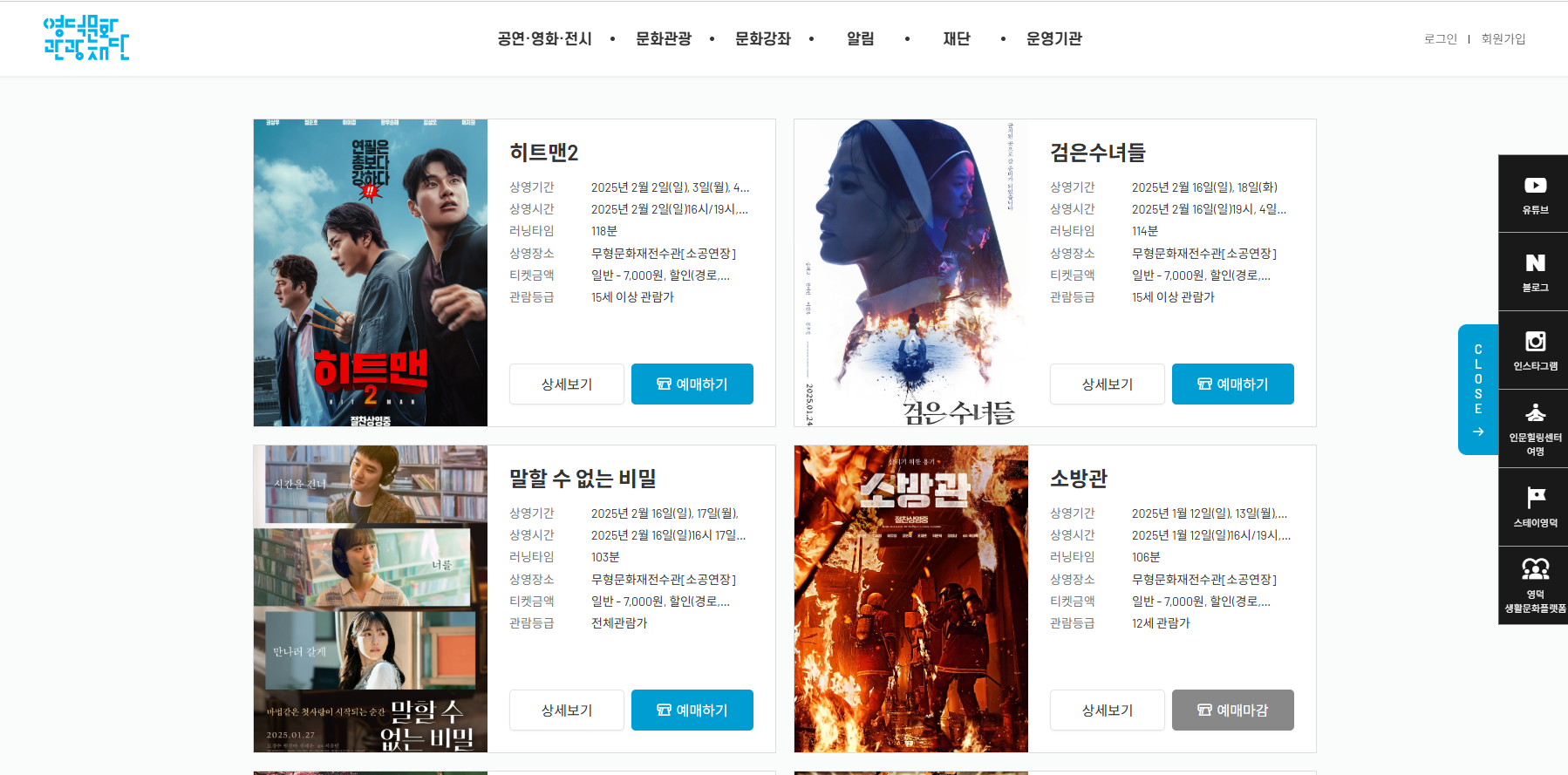Click the 인문힐링센터 여명 sidebar icon

point(1535,429)
